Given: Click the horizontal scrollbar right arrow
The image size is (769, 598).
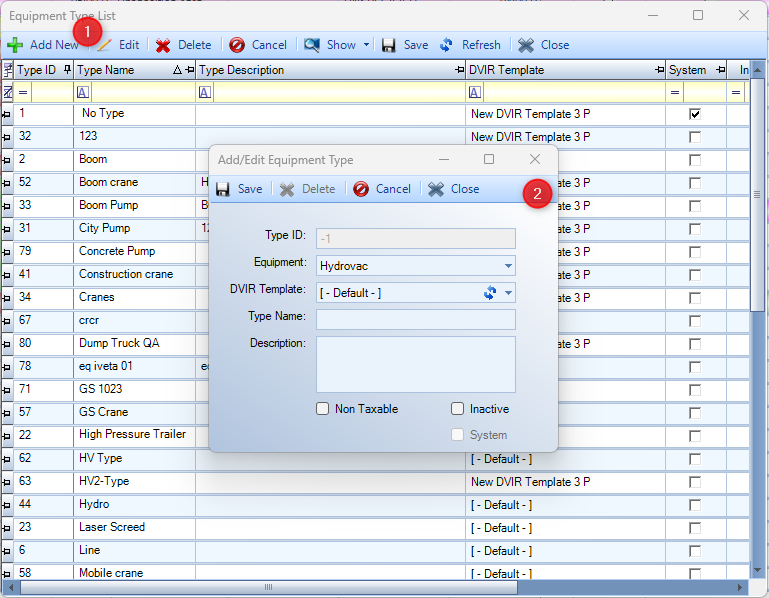Looking at the screenshot, I should tap(741, 587).
